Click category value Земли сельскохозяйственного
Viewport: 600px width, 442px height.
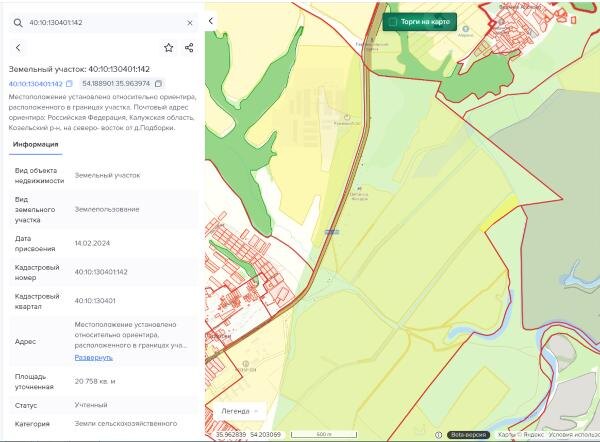[126, 424]
